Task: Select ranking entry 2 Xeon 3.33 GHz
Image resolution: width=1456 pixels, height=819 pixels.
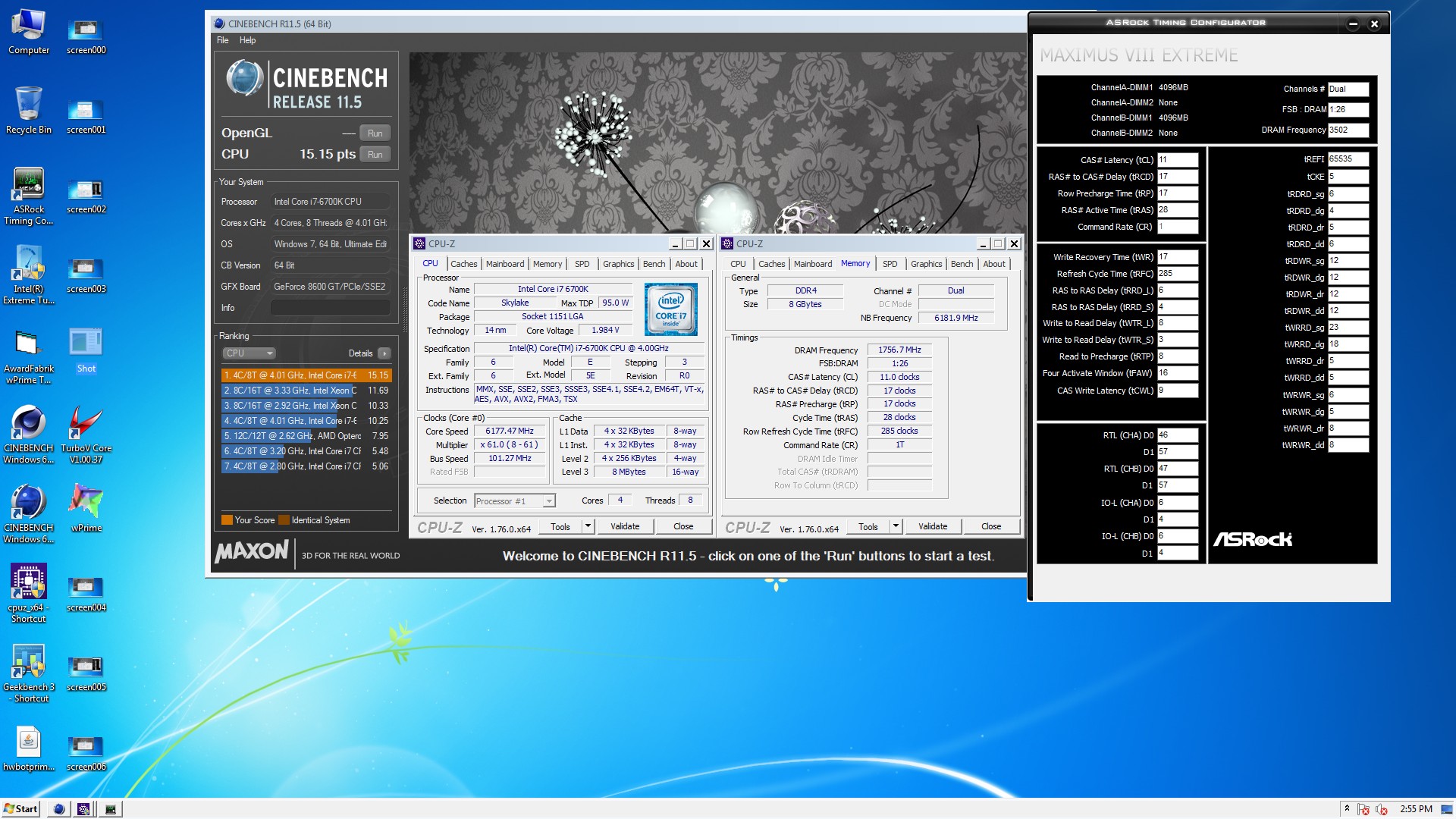Action: point(306,391)
